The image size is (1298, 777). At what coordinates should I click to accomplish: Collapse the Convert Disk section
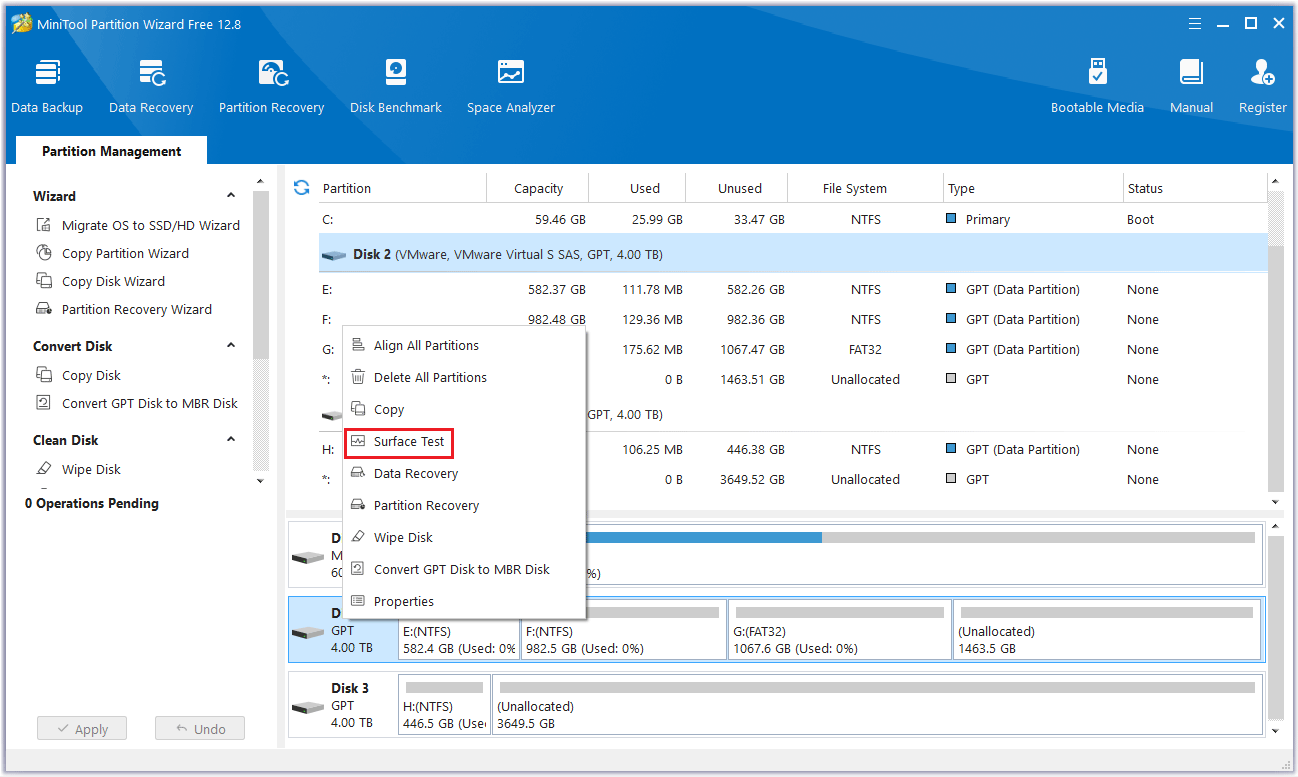(231, 346)
